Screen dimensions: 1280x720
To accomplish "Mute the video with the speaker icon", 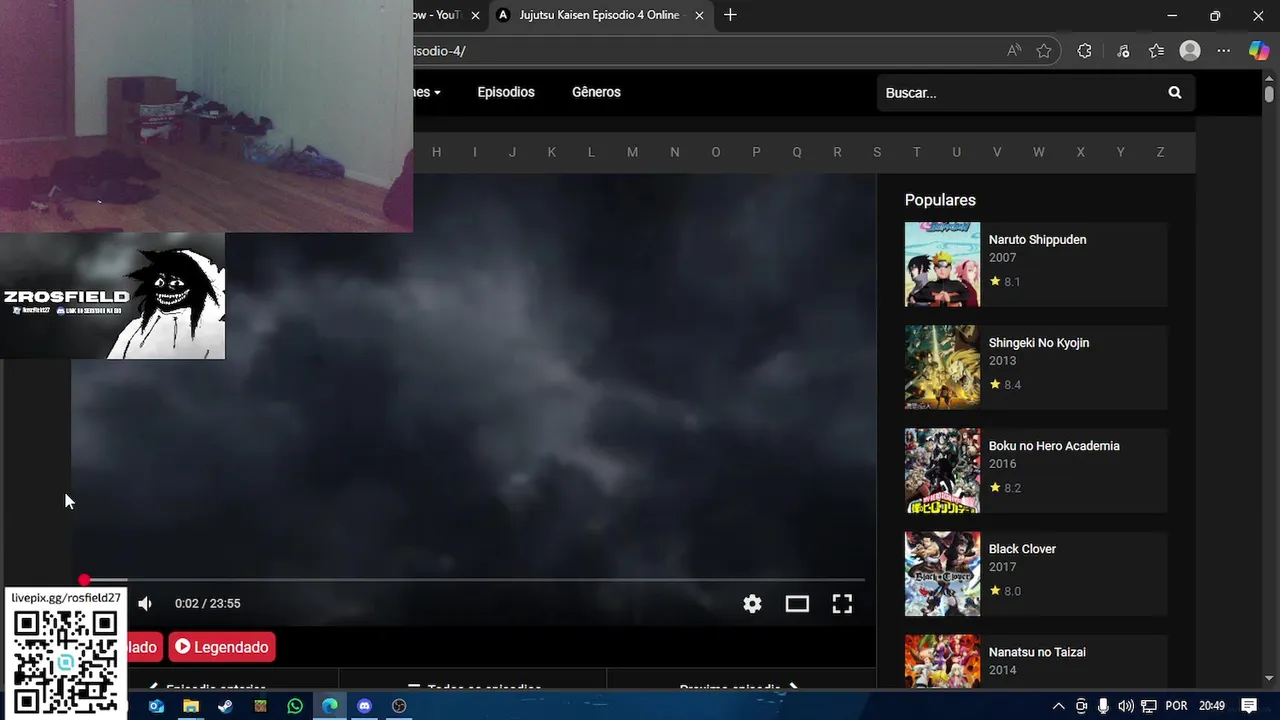I will pos(145,603).
